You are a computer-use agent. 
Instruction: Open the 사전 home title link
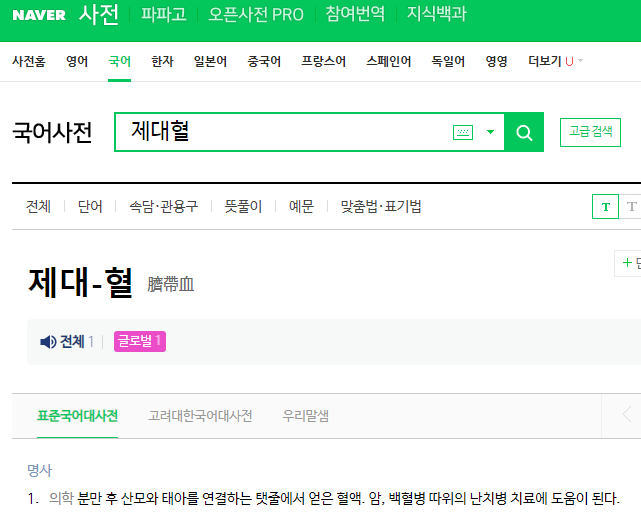tap(99, 14)
